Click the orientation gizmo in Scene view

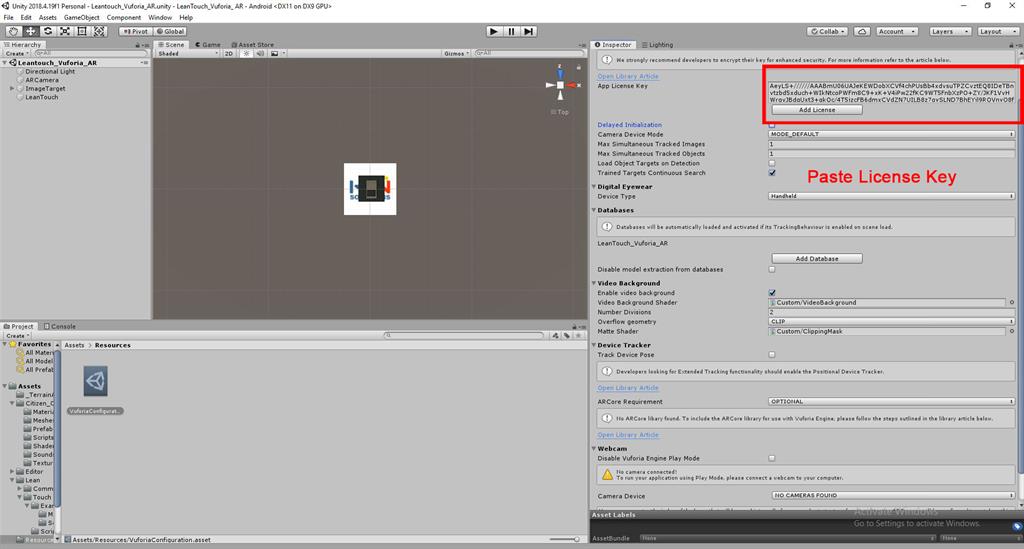click(x=560, y=85)
